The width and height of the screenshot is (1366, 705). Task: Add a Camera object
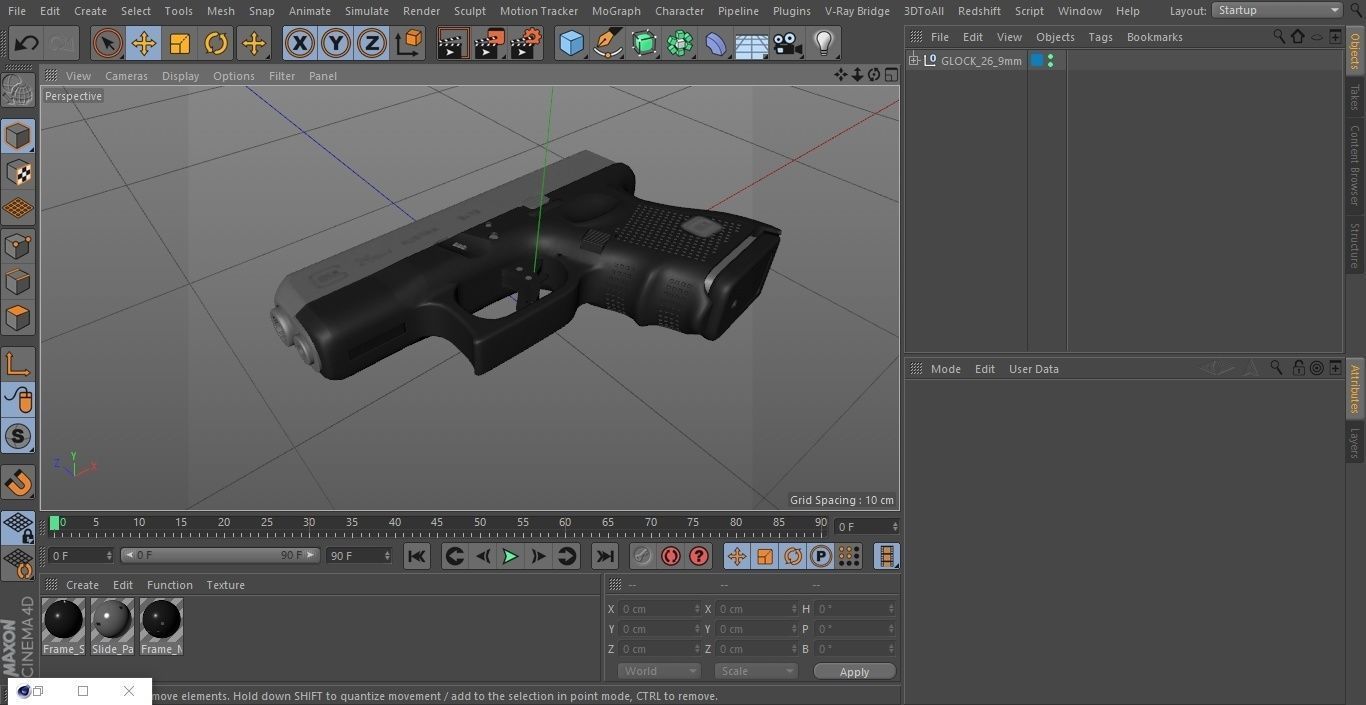788,44
